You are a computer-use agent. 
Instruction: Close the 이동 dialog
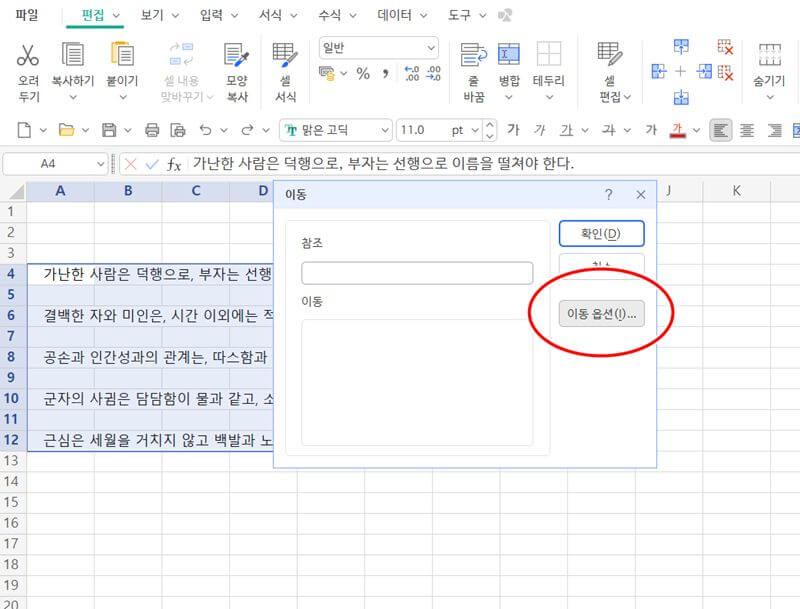click(x=641, y=194)
